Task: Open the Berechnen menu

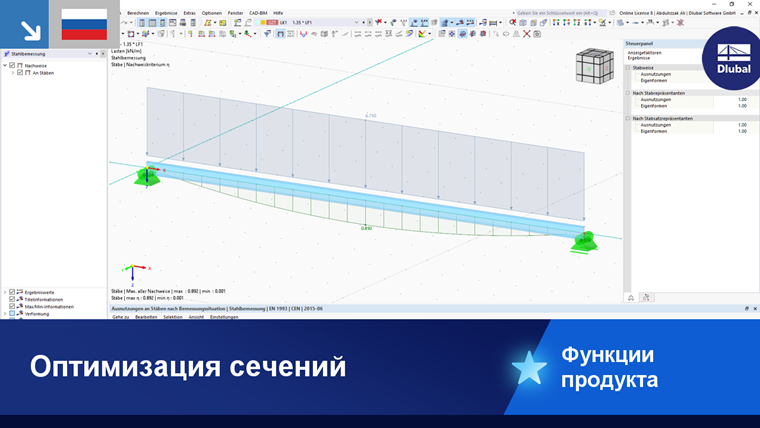Action: [138, 13]
